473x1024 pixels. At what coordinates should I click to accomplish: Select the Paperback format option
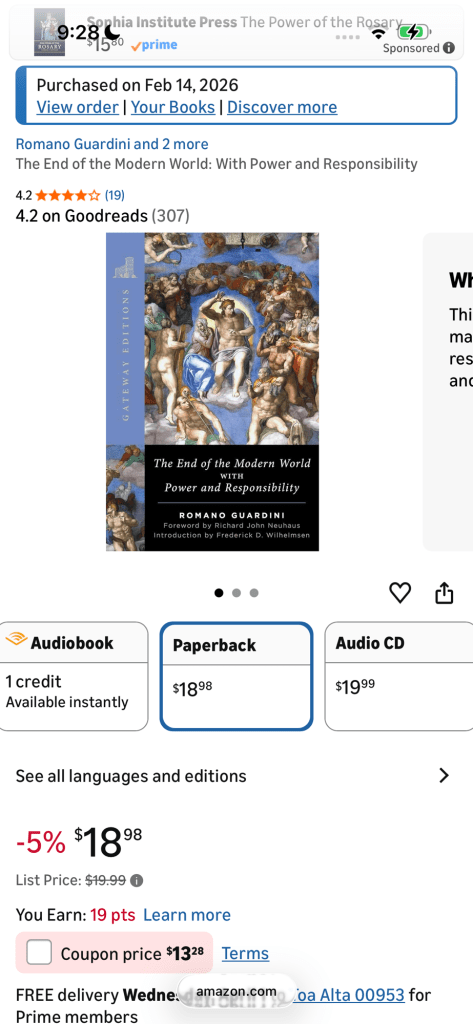(236, 676)
